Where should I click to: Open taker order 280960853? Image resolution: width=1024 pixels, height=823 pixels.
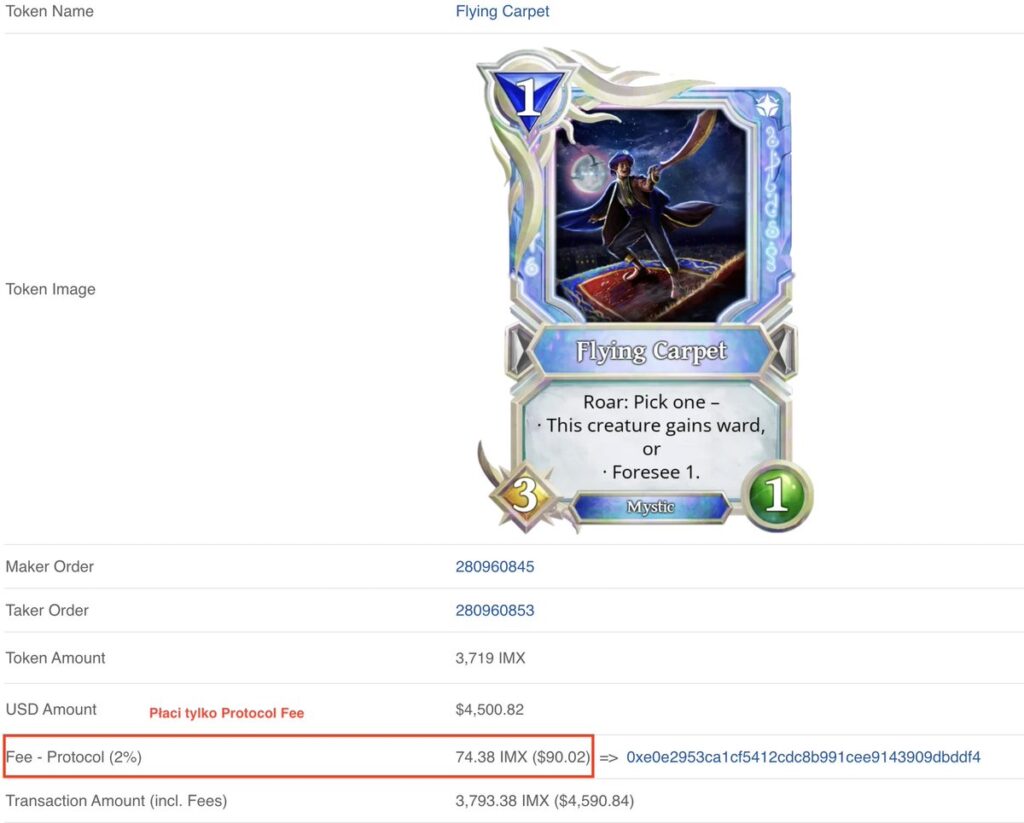pos(494,610)
